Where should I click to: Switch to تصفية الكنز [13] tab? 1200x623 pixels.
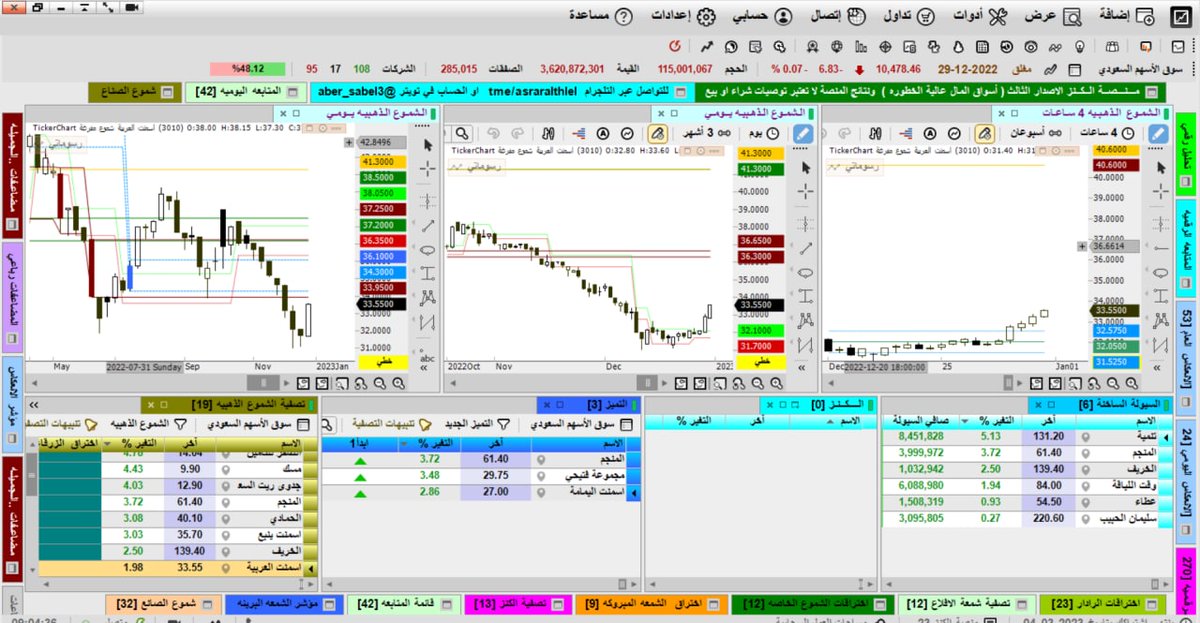518,604
